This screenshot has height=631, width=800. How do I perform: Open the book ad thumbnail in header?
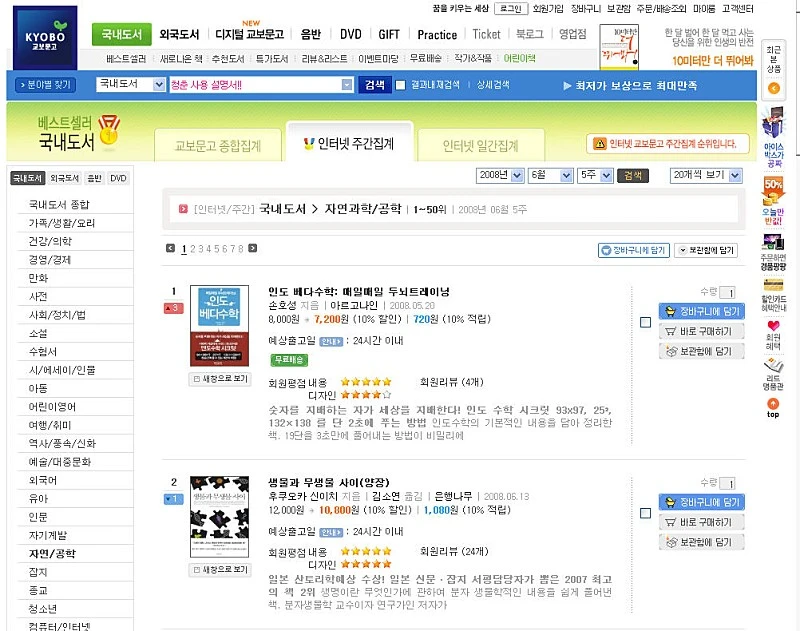[619, 47]
